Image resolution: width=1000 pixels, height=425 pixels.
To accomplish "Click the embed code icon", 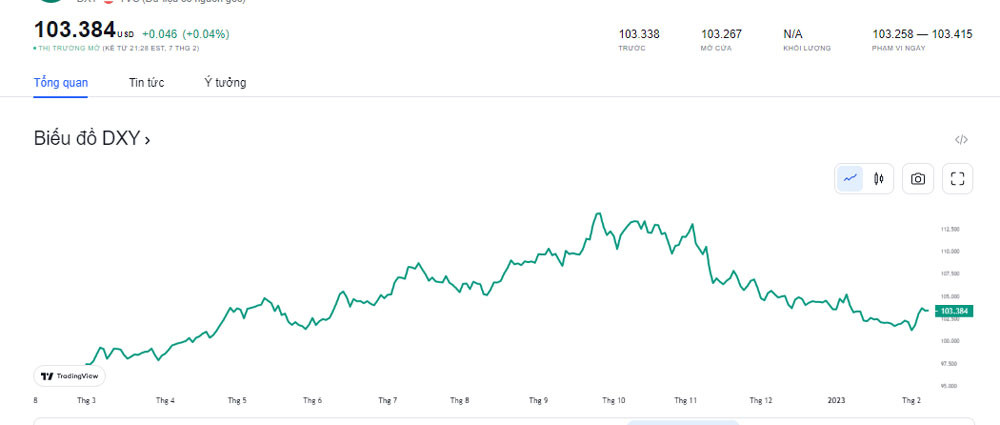I will coord(961,140).
